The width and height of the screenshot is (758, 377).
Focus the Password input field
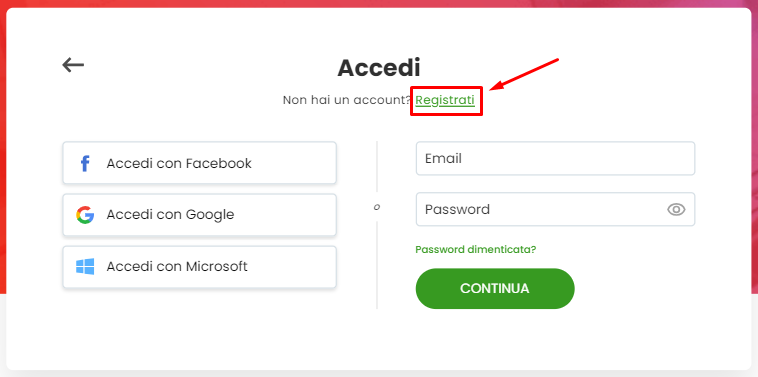click(555, 209)
